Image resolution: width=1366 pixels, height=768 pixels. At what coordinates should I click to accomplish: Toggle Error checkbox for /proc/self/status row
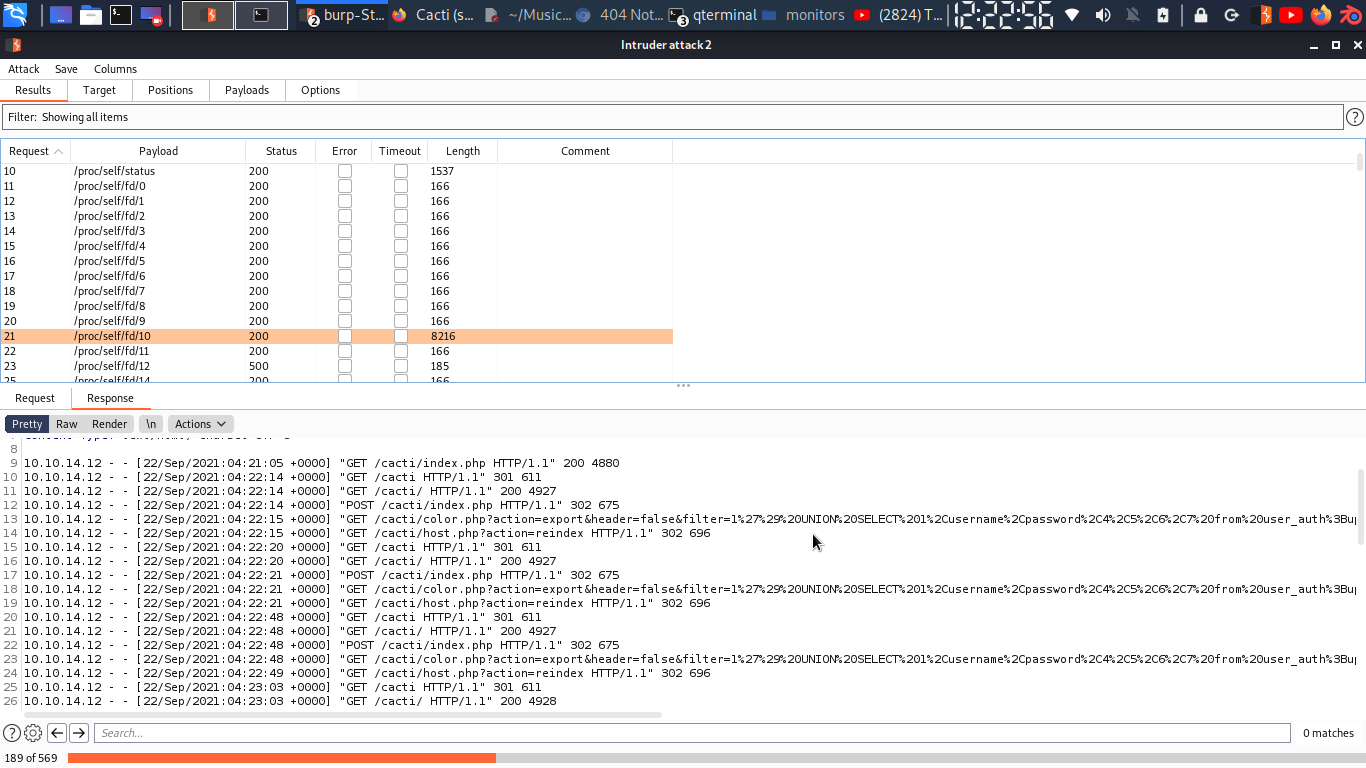(x=345, y=171)
